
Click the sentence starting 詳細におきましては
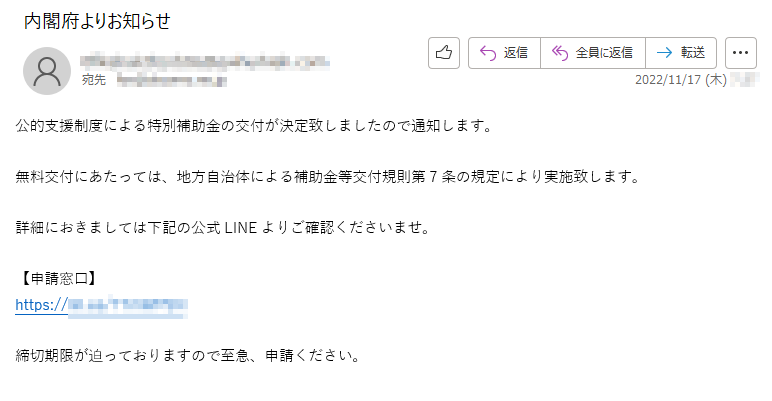click(x=224, y=228)
